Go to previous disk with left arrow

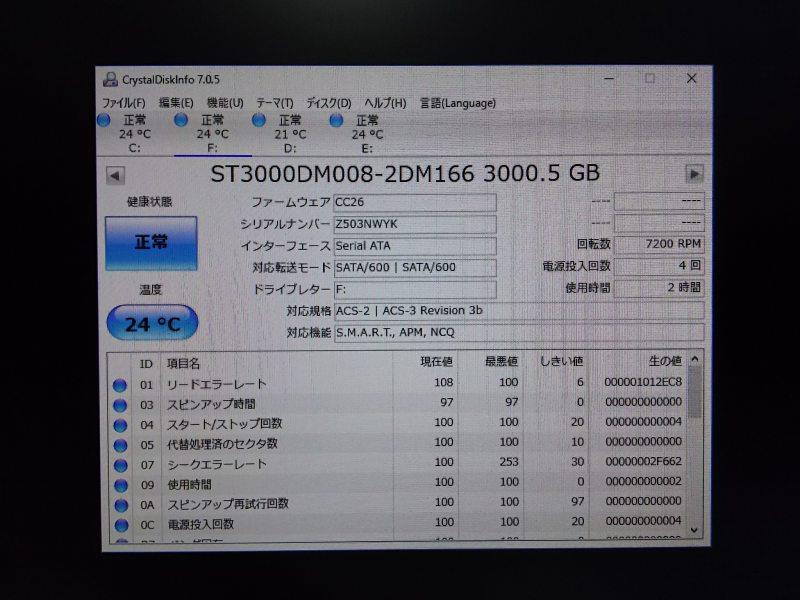coord(115,176)
